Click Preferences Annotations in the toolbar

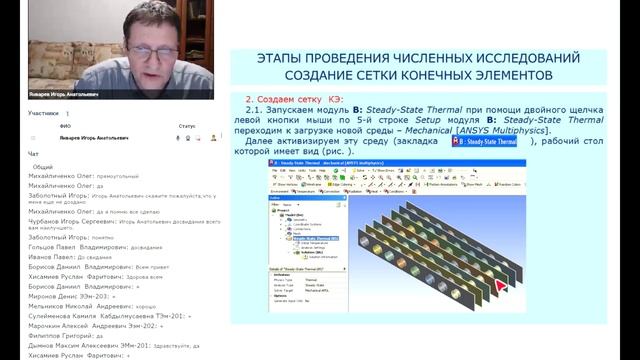[442, 184]
